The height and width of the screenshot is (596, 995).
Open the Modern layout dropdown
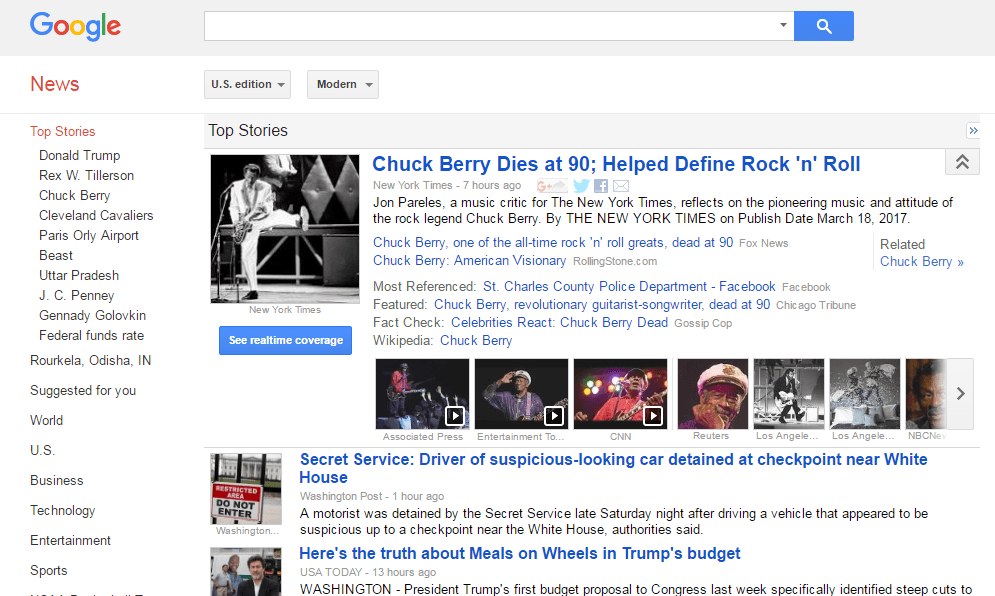[342, 84]
